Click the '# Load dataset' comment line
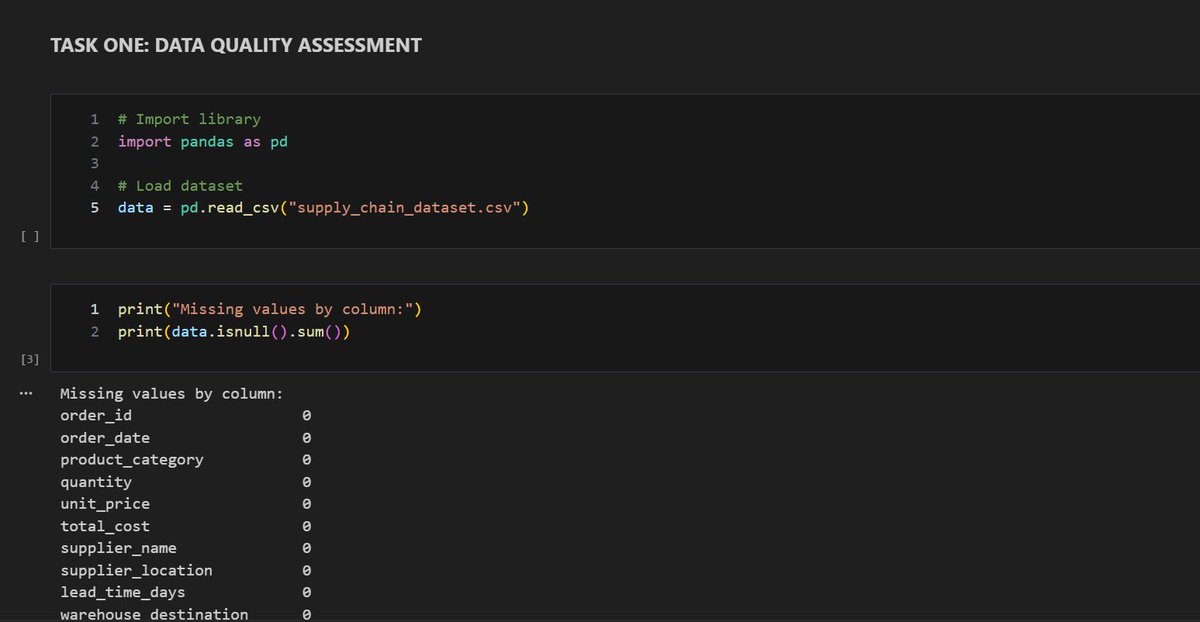This screenshot has width=1200, height=622. (x=180, y=185)
